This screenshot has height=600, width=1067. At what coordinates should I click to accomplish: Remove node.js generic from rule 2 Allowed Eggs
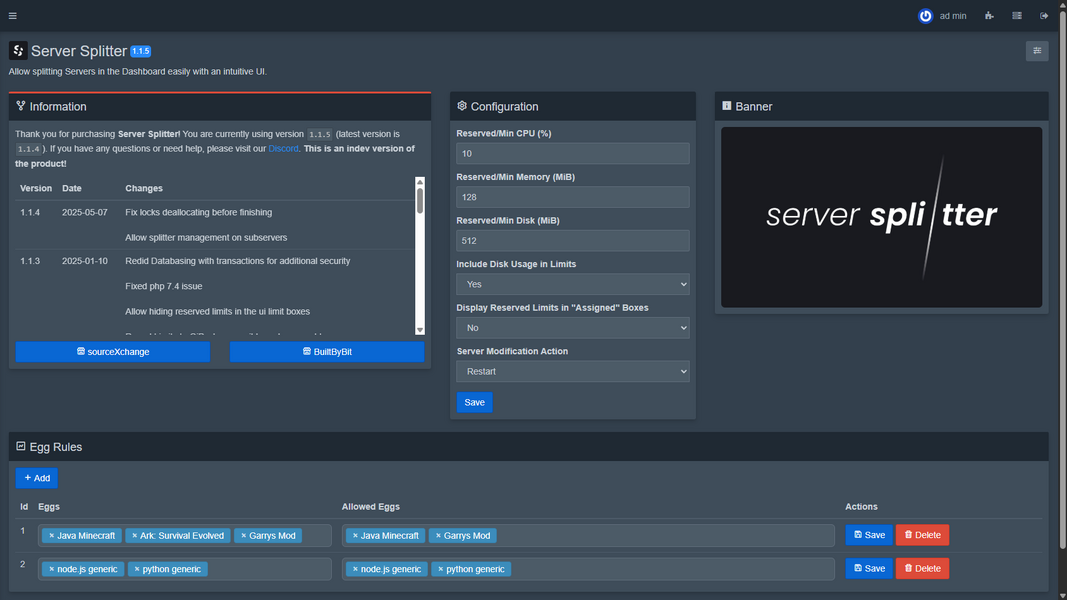click(x=355, y=569)
